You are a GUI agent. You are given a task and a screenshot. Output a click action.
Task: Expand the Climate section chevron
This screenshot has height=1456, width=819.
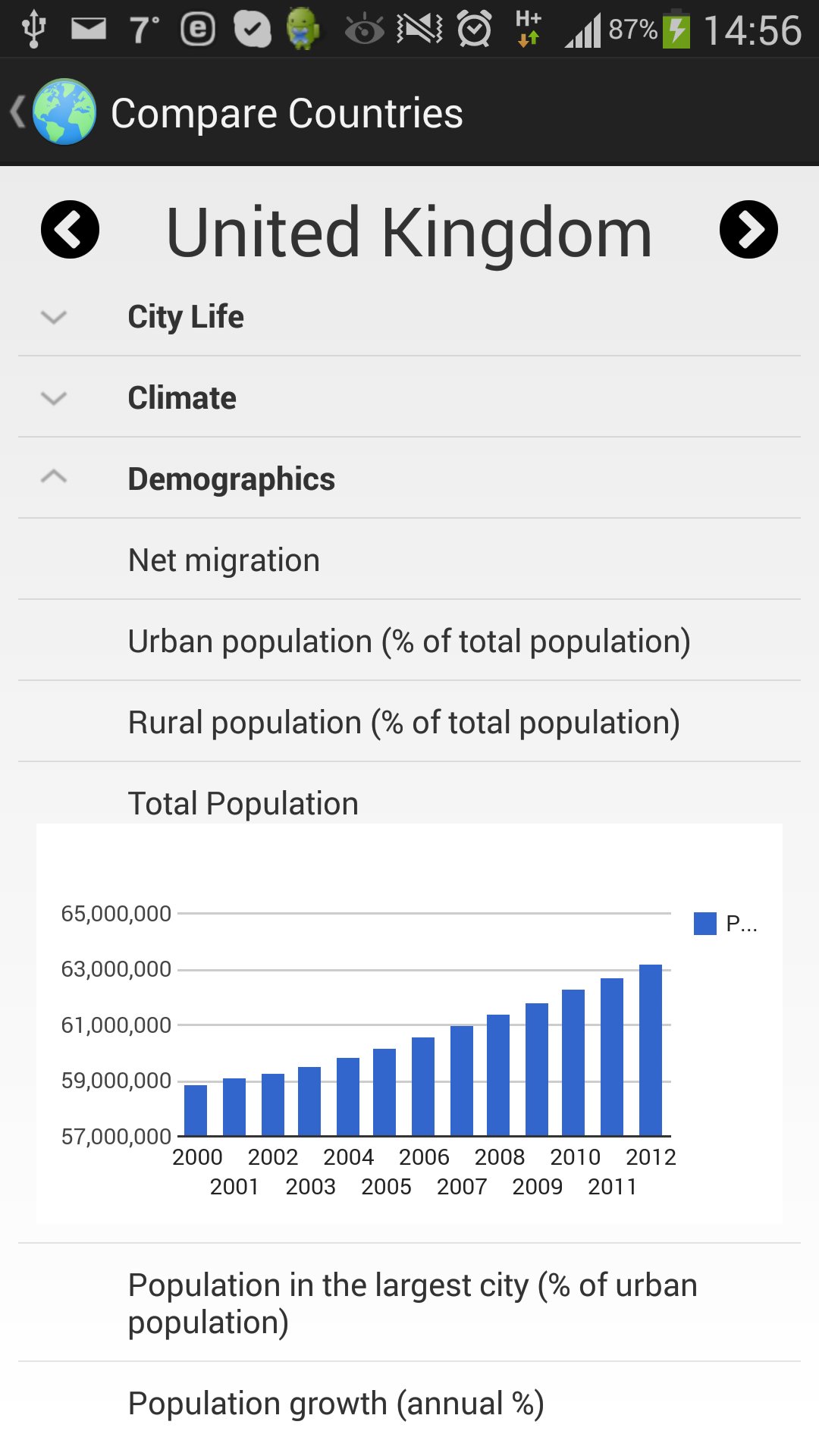click(54, 398)
